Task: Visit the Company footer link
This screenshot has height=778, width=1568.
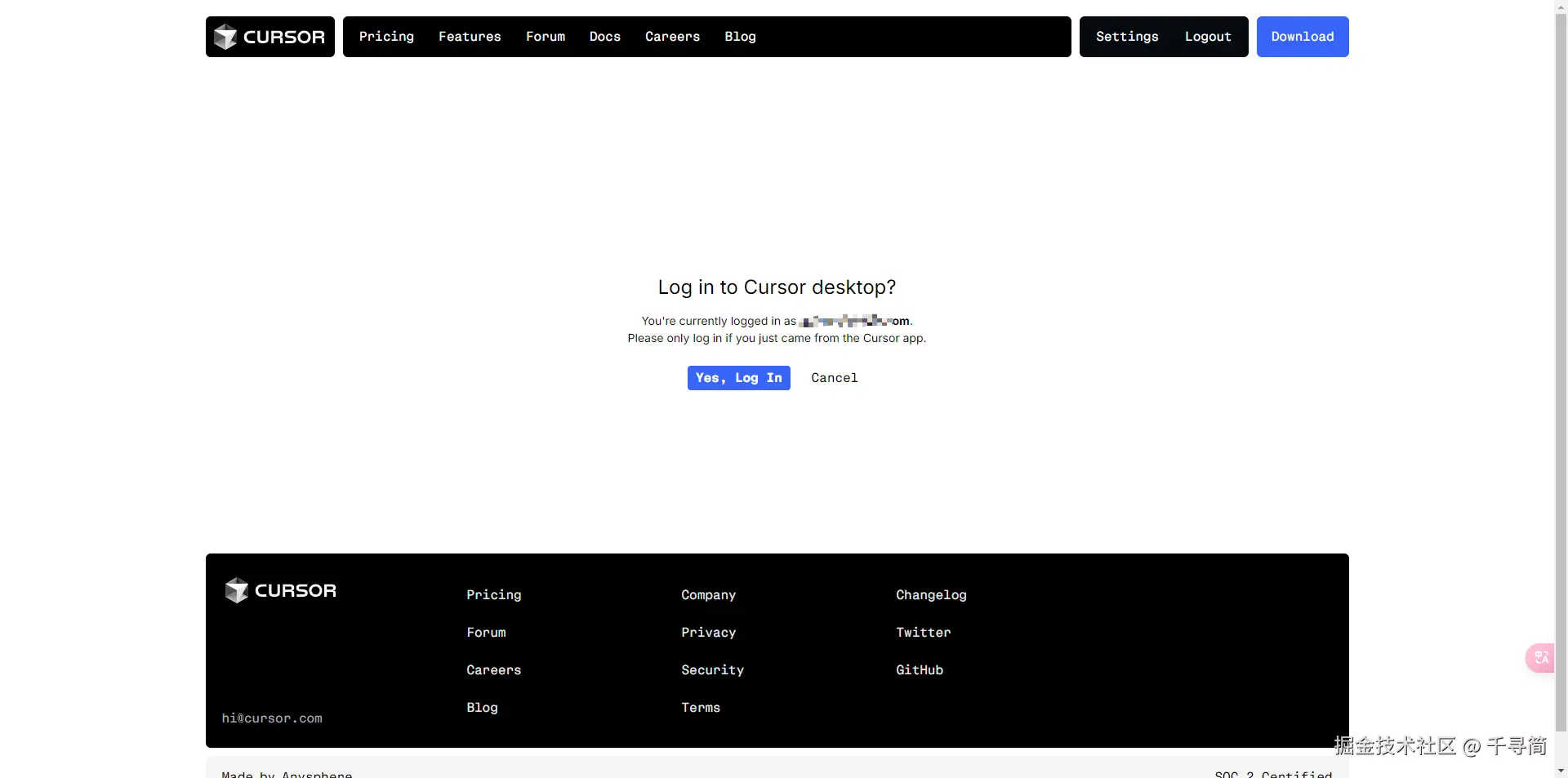Action: click(x=709, y=595)
